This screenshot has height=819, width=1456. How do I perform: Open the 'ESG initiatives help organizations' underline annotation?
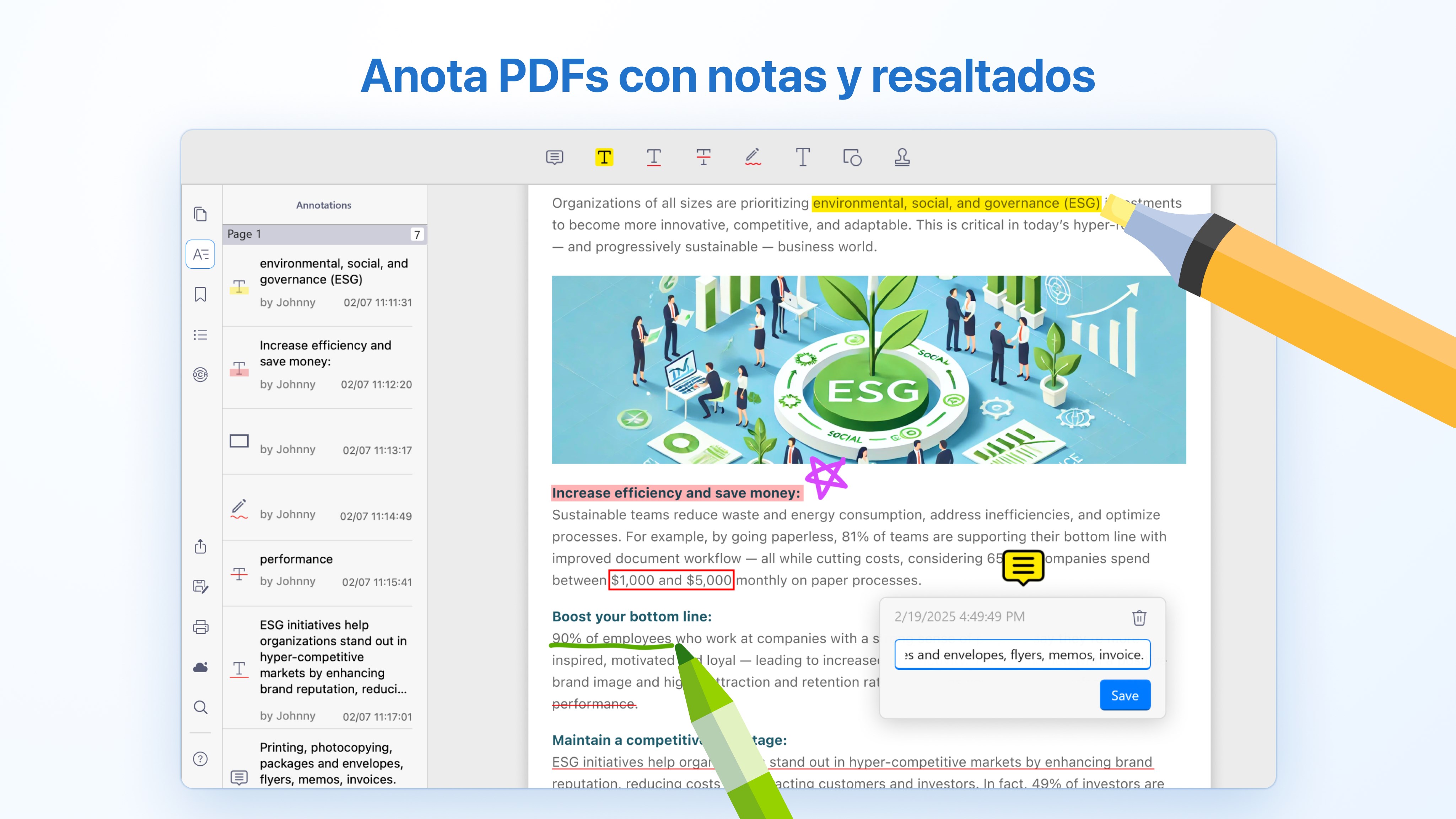pos(324,668)
